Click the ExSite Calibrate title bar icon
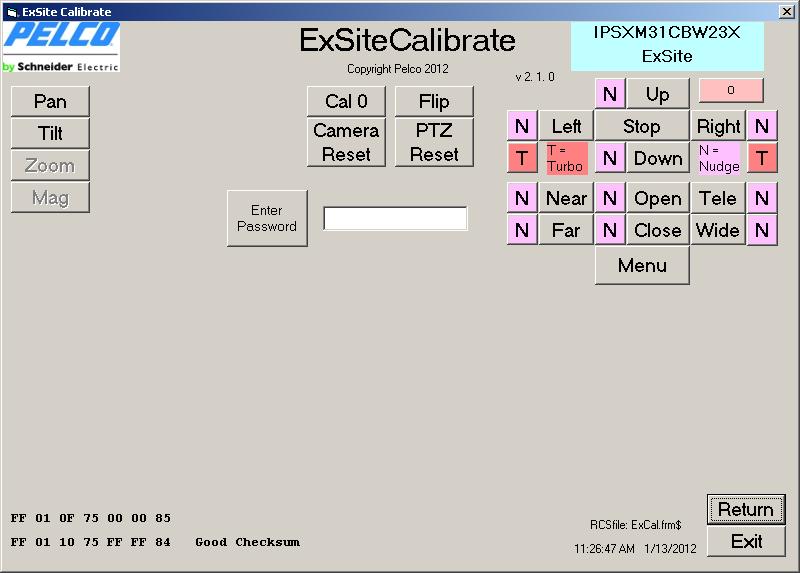The image size is (800, 573). pos(12,12)
